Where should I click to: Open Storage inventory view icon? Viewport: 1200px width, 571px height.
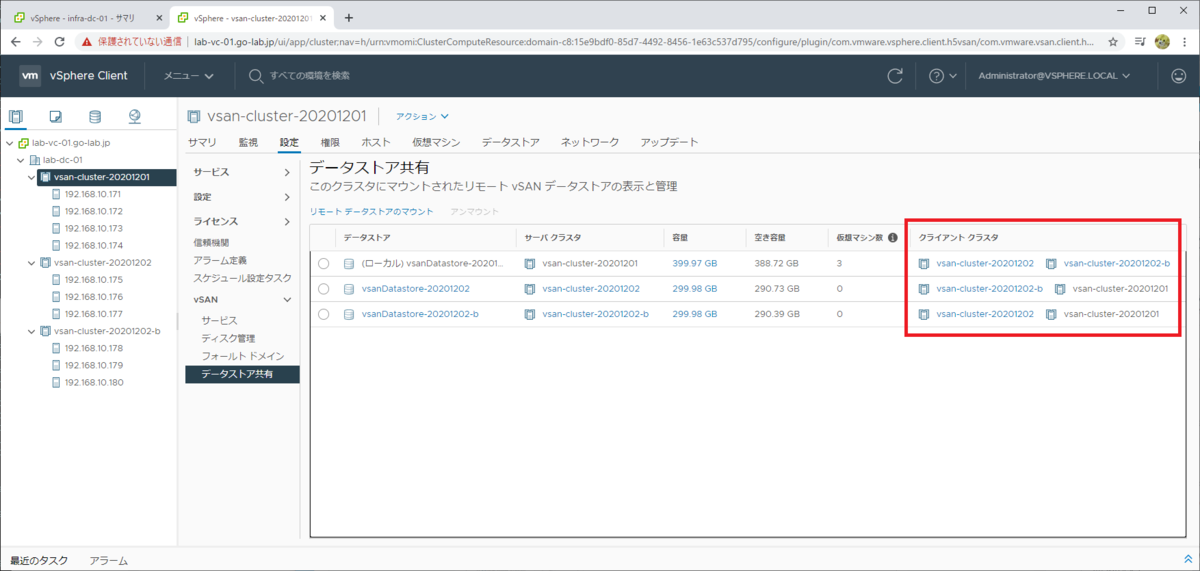pyautogui.click(x=95, y=116)
